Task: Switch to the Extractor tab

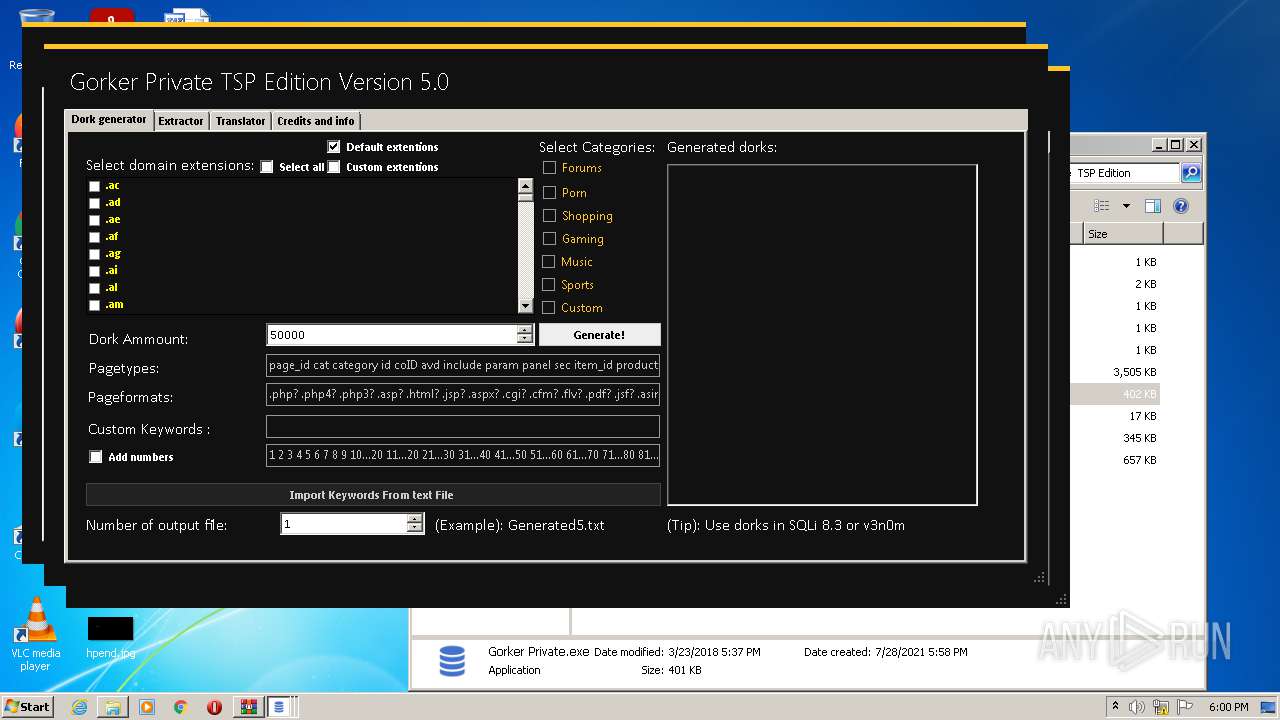Action: [x=181, y=121]
